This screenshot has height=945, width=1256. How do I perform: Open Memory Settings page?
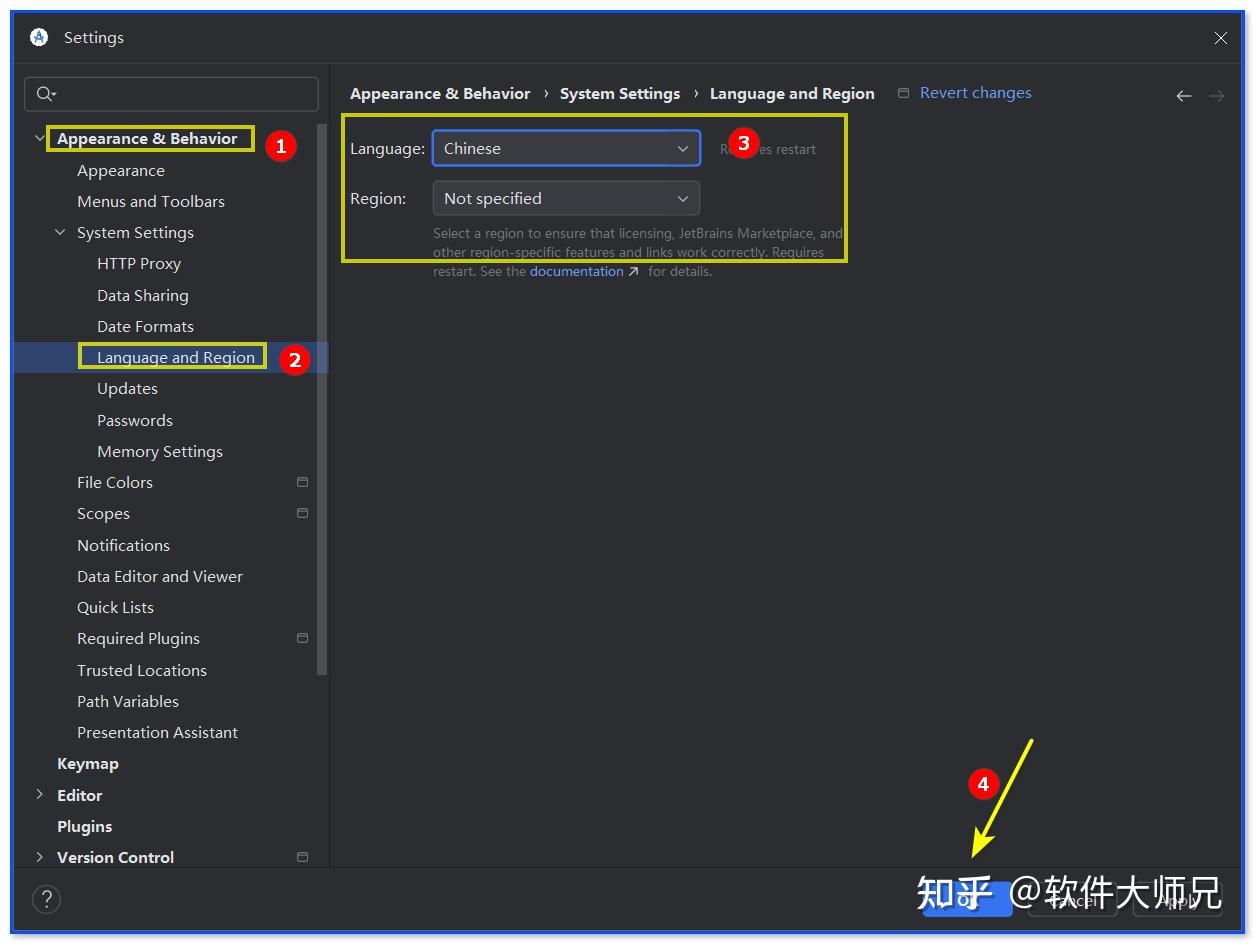pyautogui.click(x=160, y=452)
